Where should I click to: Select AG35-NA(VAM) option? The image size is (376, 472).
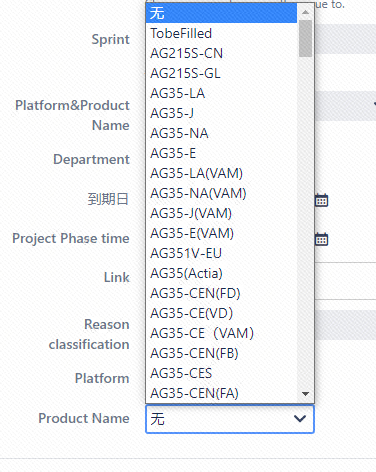(x=221, y=193)
